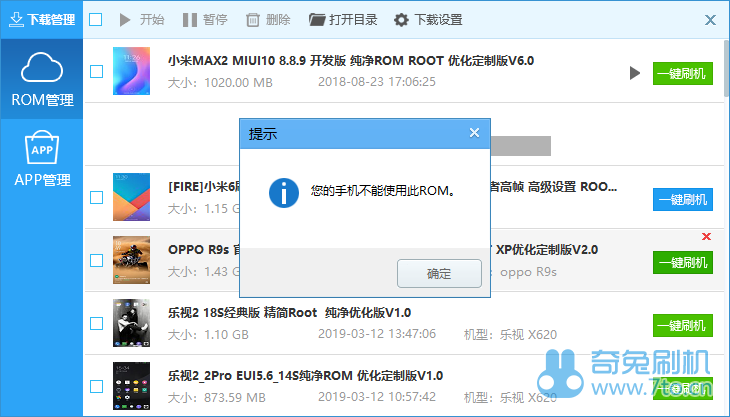Close the 提示 dialog with X
Image resolution: width=730 pixels, height=417 pixels.
coord(474,133)
